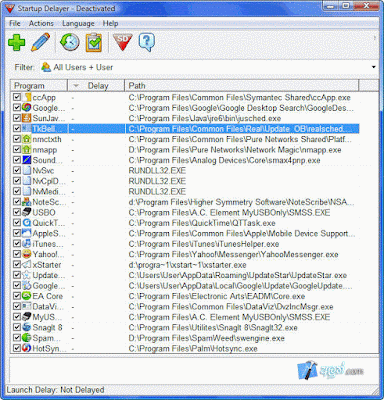This screenshot has width=384, height=400.
Task: Select the QTTask.exe path row
Action: [202, 223]
